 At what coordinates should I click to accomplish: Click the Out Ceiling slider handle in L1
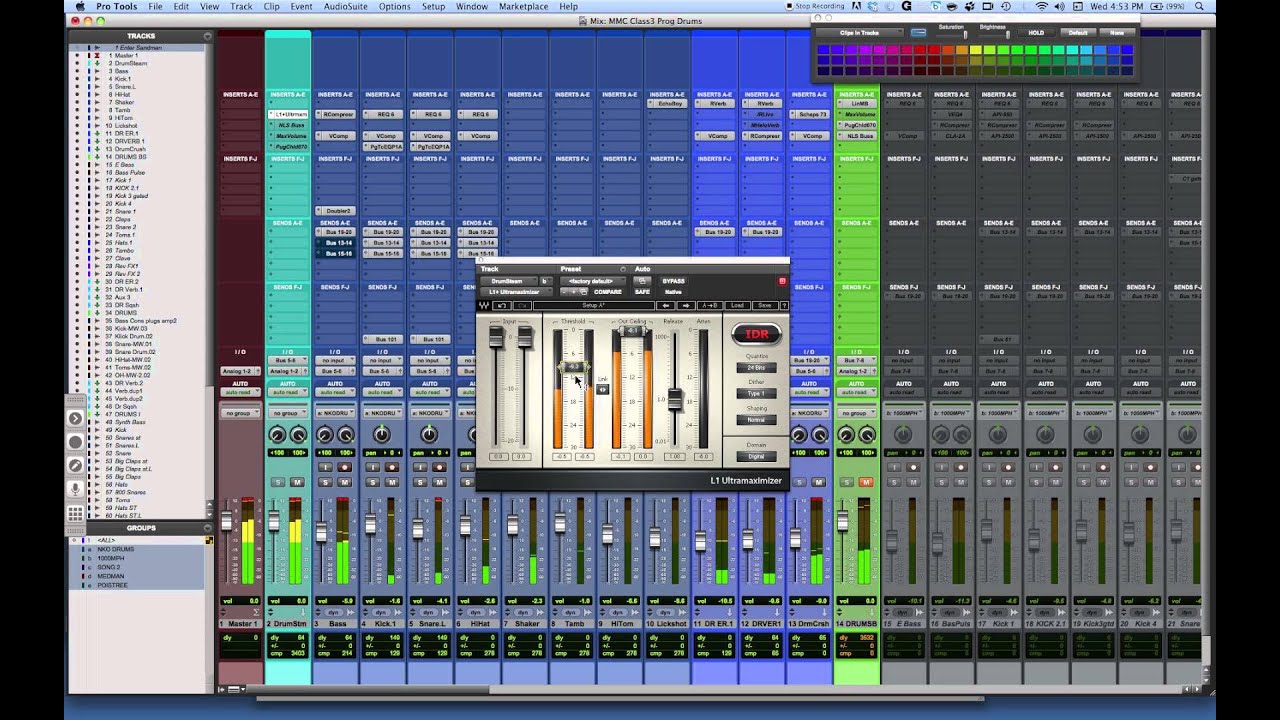pyautogui.click(x=632, y=330)
